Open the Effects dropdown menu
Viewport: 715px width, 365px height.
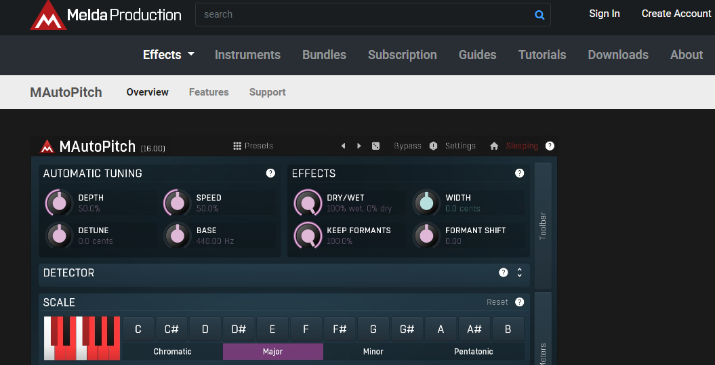[169, 55]
